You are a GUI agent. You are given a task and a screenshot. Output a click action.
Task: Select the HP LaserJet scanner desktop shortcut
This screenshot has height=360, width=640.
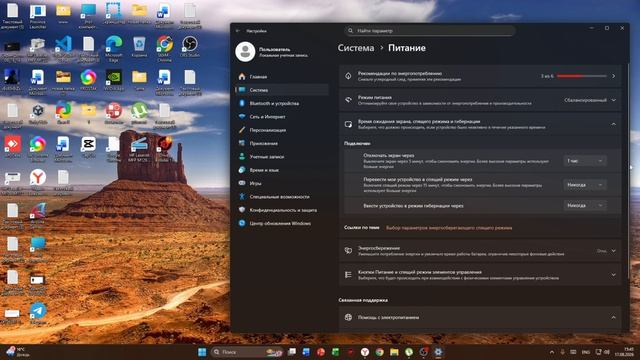(x=139, y=148)
